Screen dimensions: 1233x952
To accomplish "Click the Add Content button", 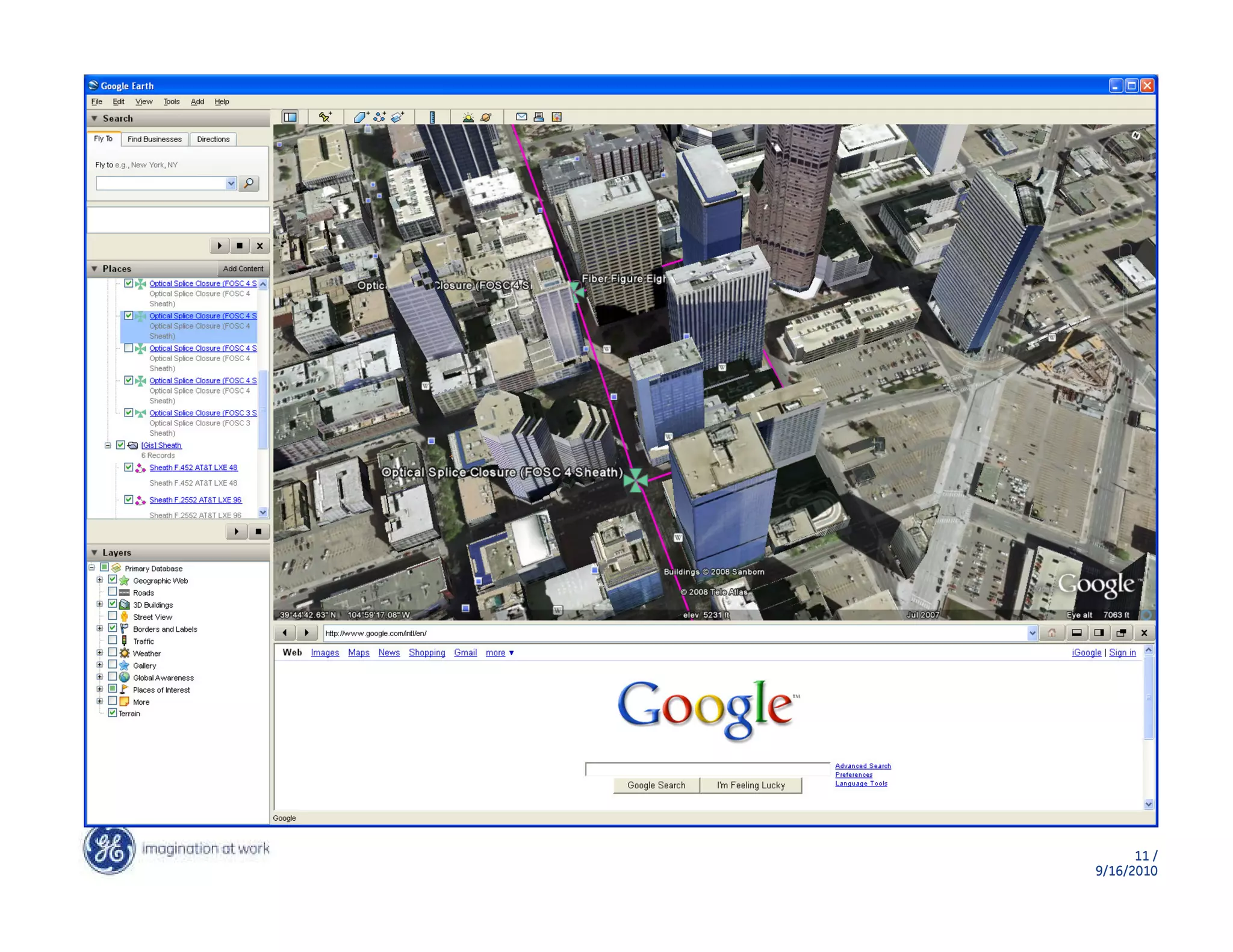I will [x=243, y=268].
